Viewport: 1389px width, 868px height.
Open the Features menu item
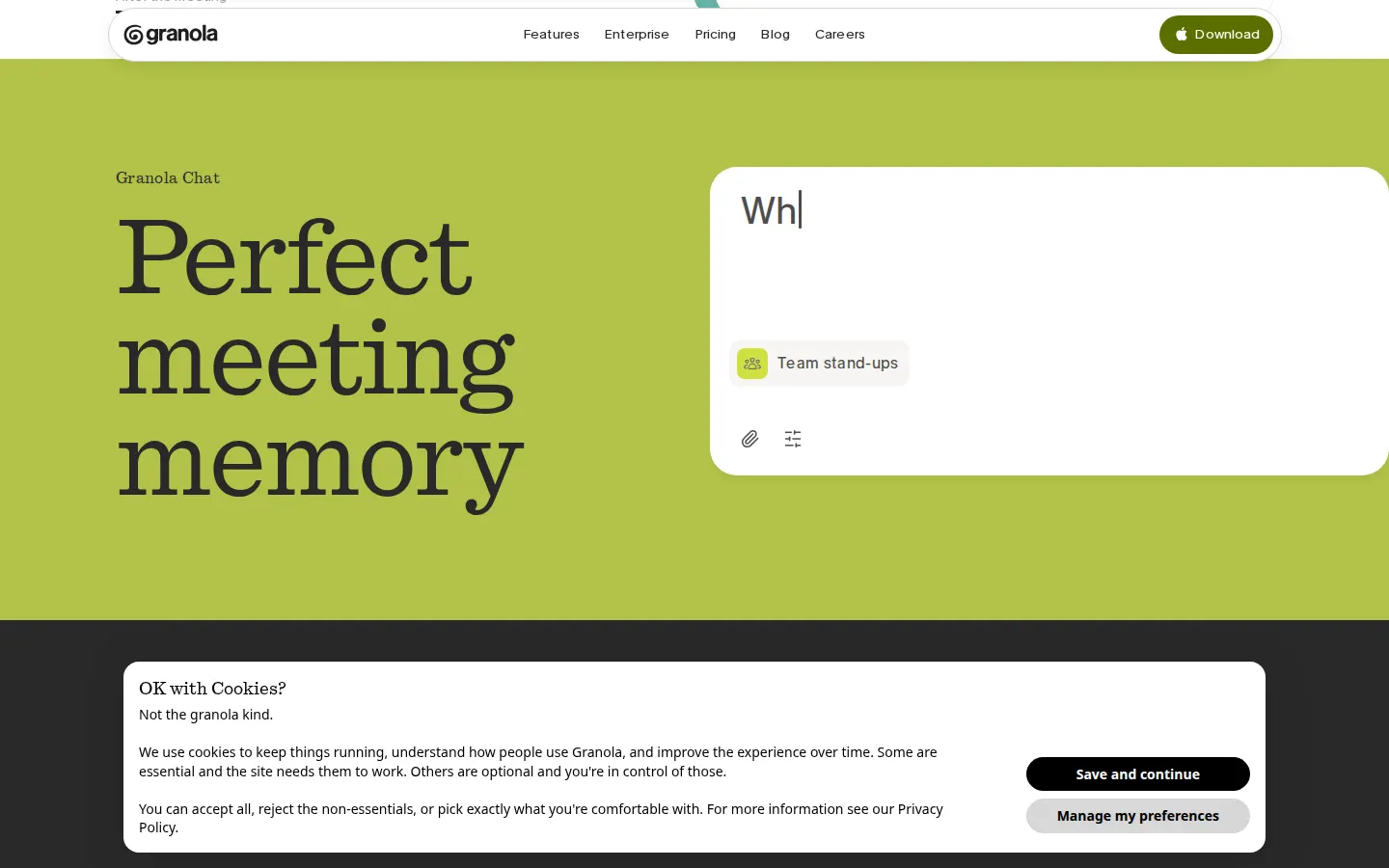tap(552, 35)
